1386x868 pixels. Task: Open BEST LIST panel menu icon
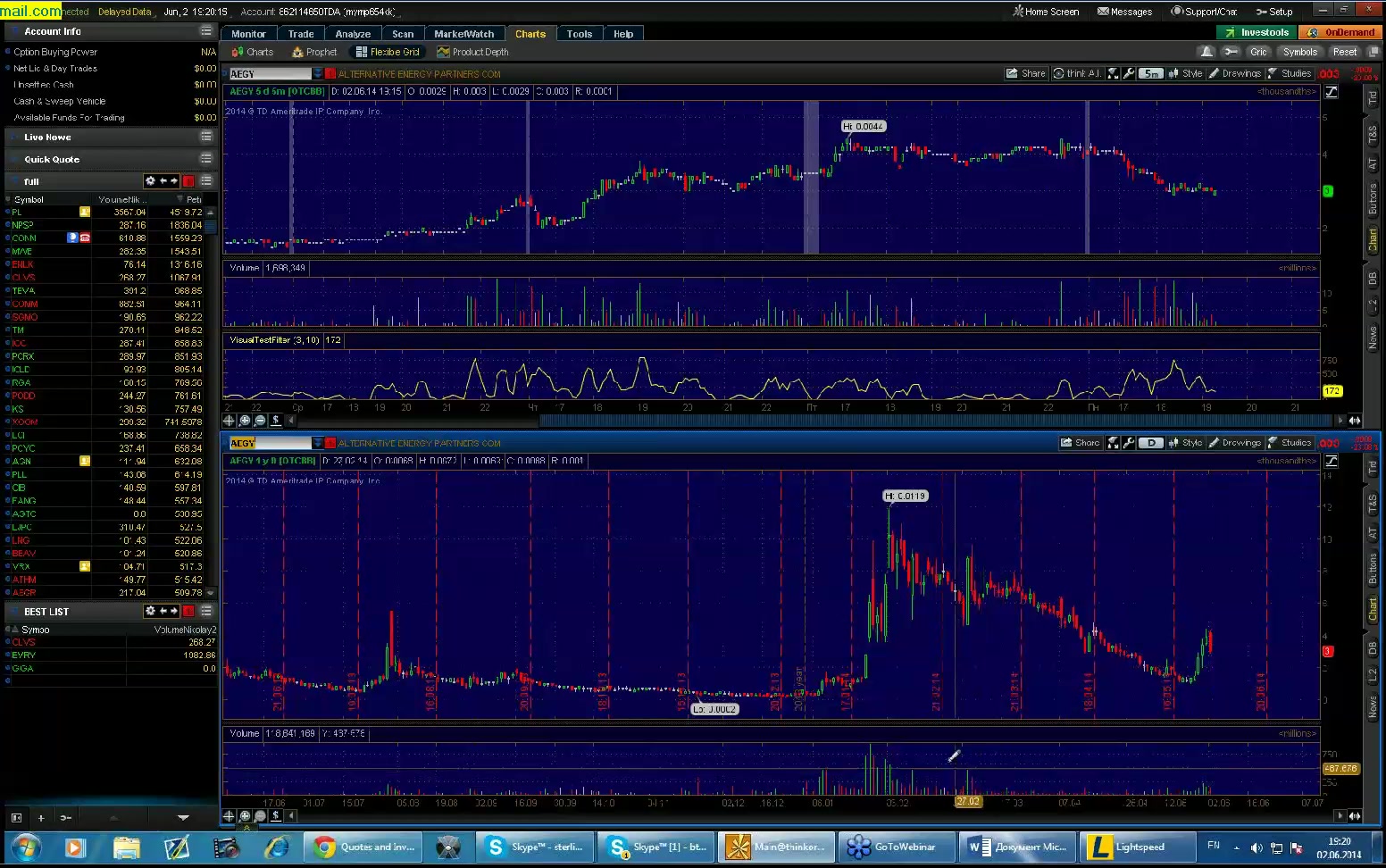206,611
